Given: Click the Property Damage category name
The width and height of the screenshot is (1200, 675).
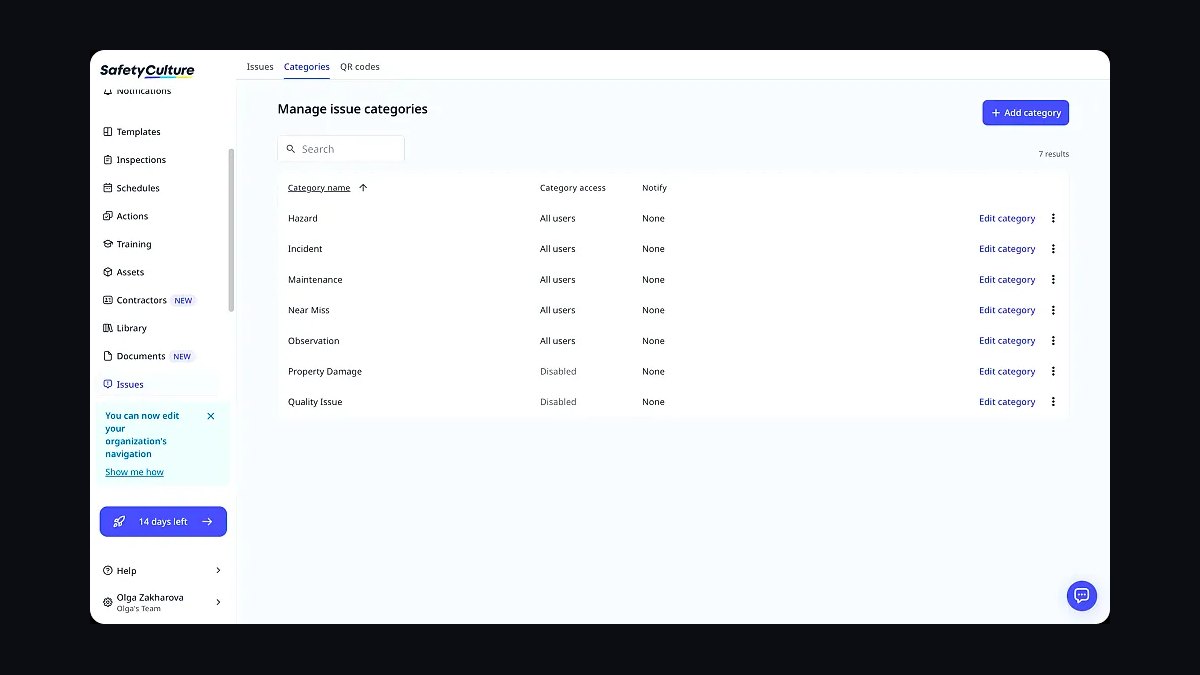Looking at the screenshot, I should pyautogui.click(x=325, y=371).
